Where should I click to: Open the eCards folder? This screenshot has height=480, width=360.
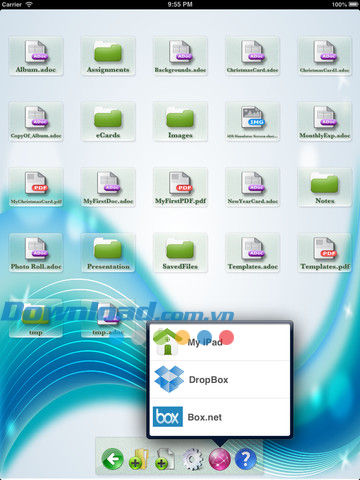coord(108,122)
